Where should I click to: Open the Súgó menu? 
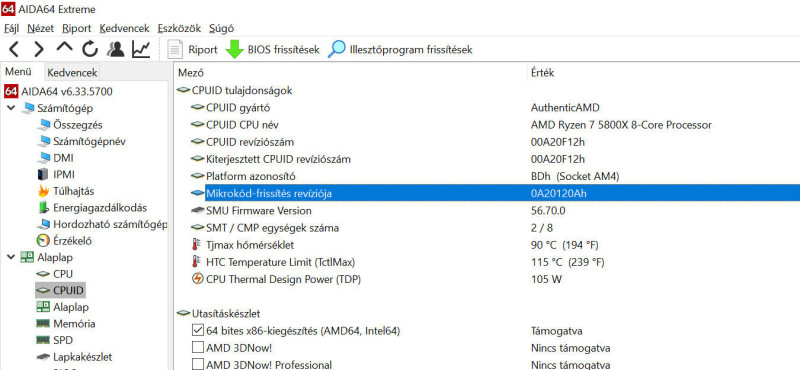[x=221, y=29]
